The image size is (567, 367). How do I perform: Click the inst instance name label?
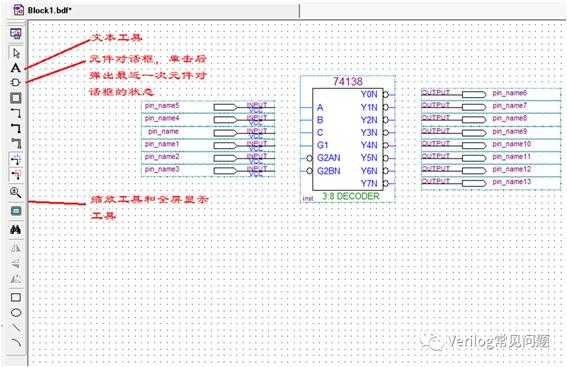pos(308,198)
